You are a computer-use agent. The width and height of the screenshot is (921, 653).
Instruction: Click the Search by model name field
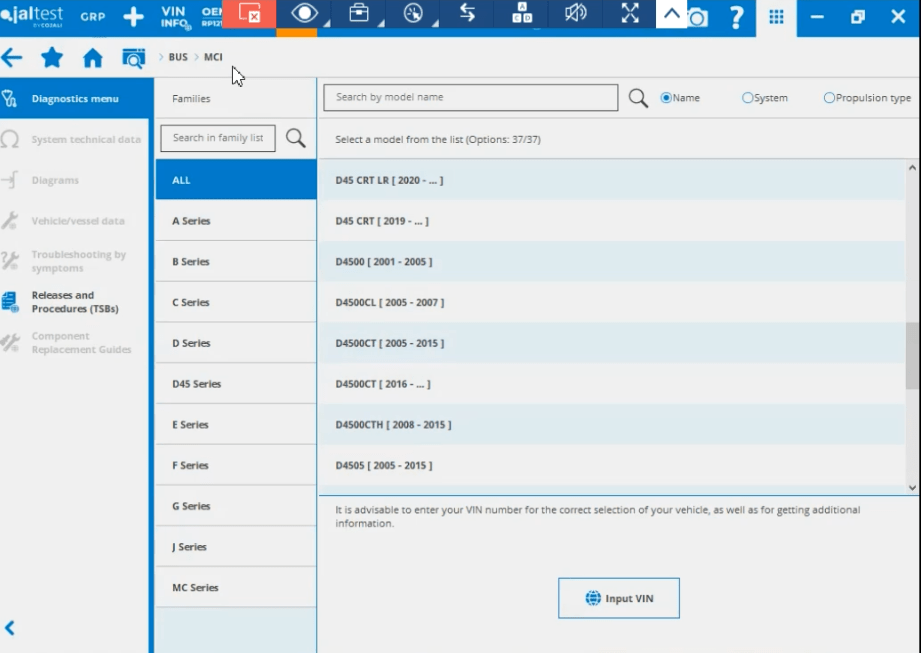[471, 97]
